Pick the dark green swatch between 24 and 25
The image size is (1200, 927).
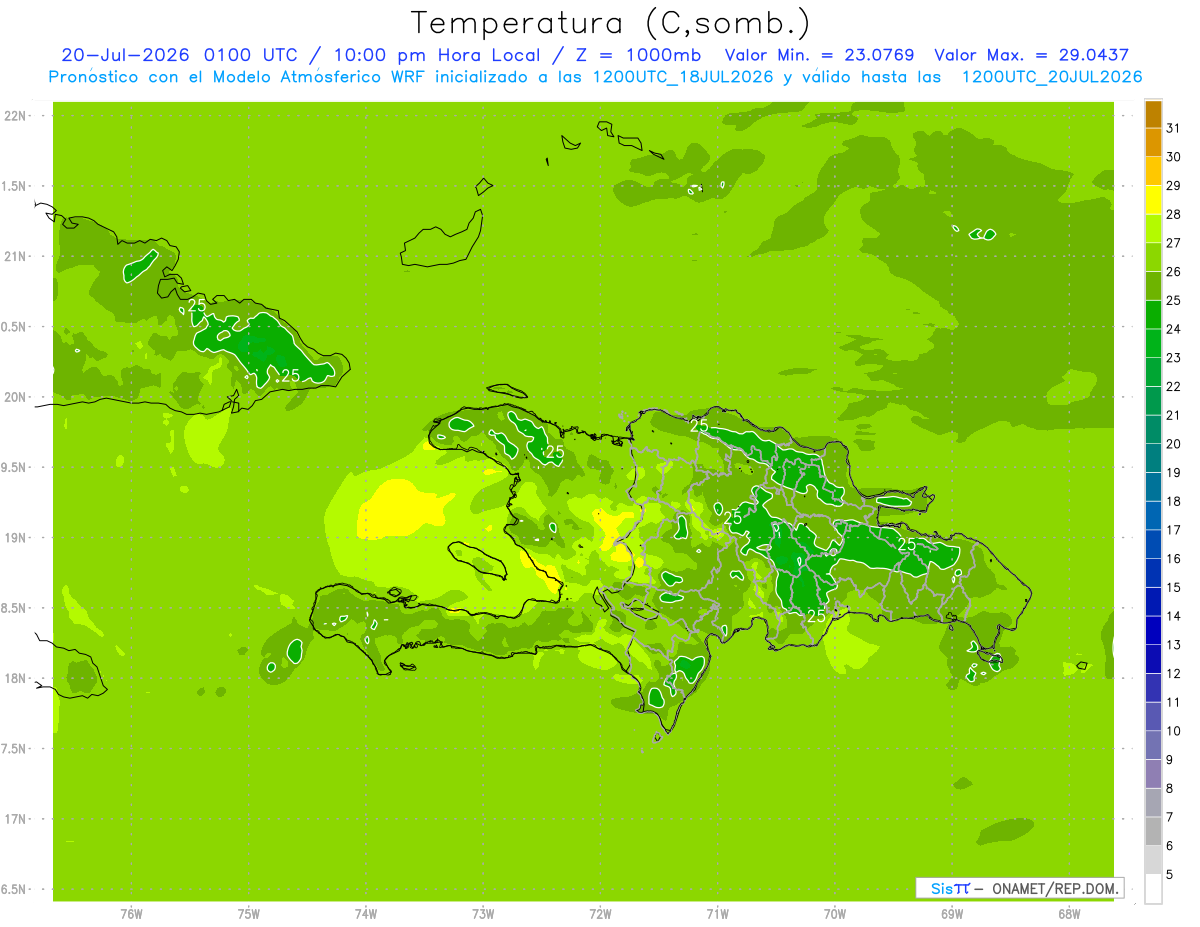(1153, 315)
